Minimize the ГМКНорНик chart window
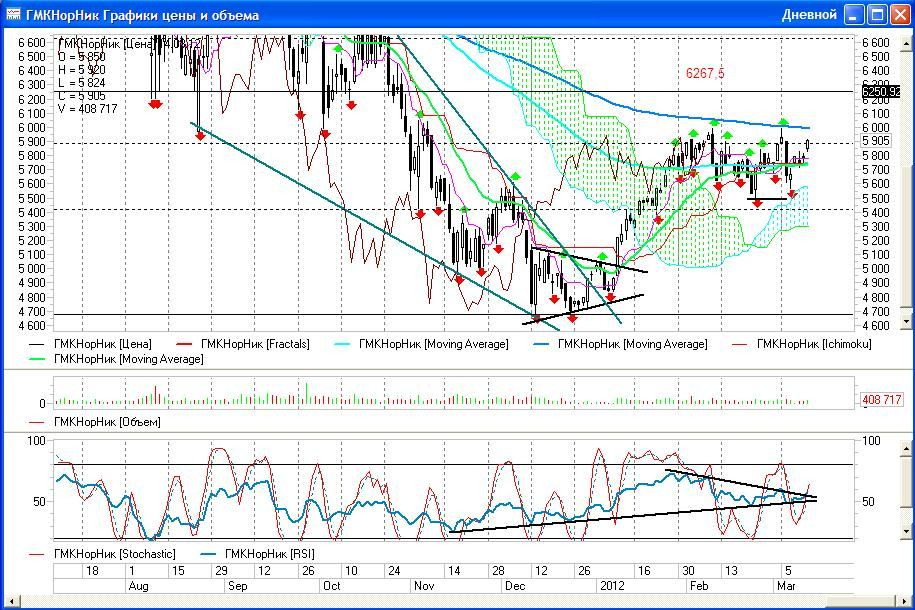Screen dimensions: 915x610 point(854,15)
